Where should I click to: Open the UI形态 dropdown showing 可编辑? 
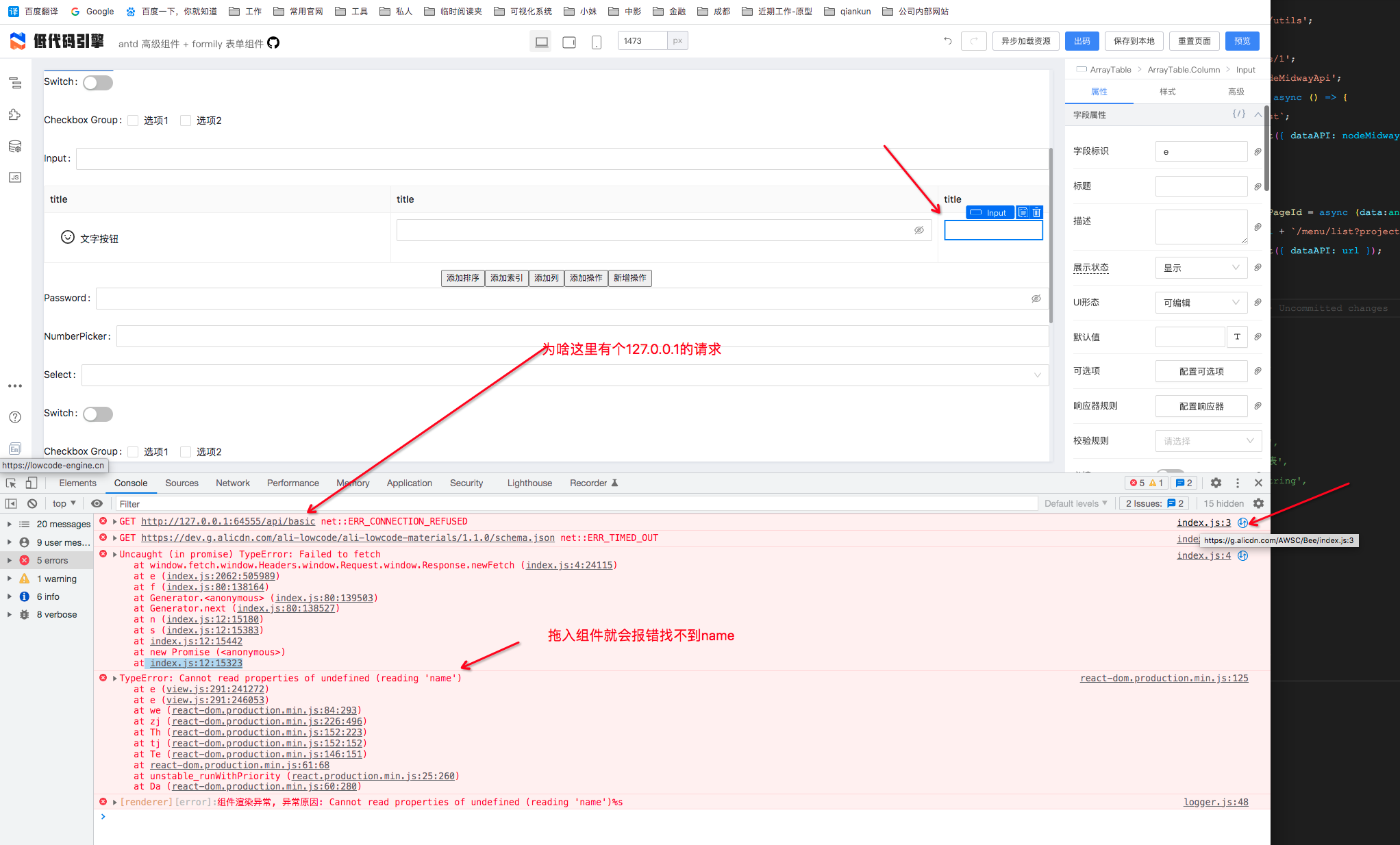point(1201,303)
